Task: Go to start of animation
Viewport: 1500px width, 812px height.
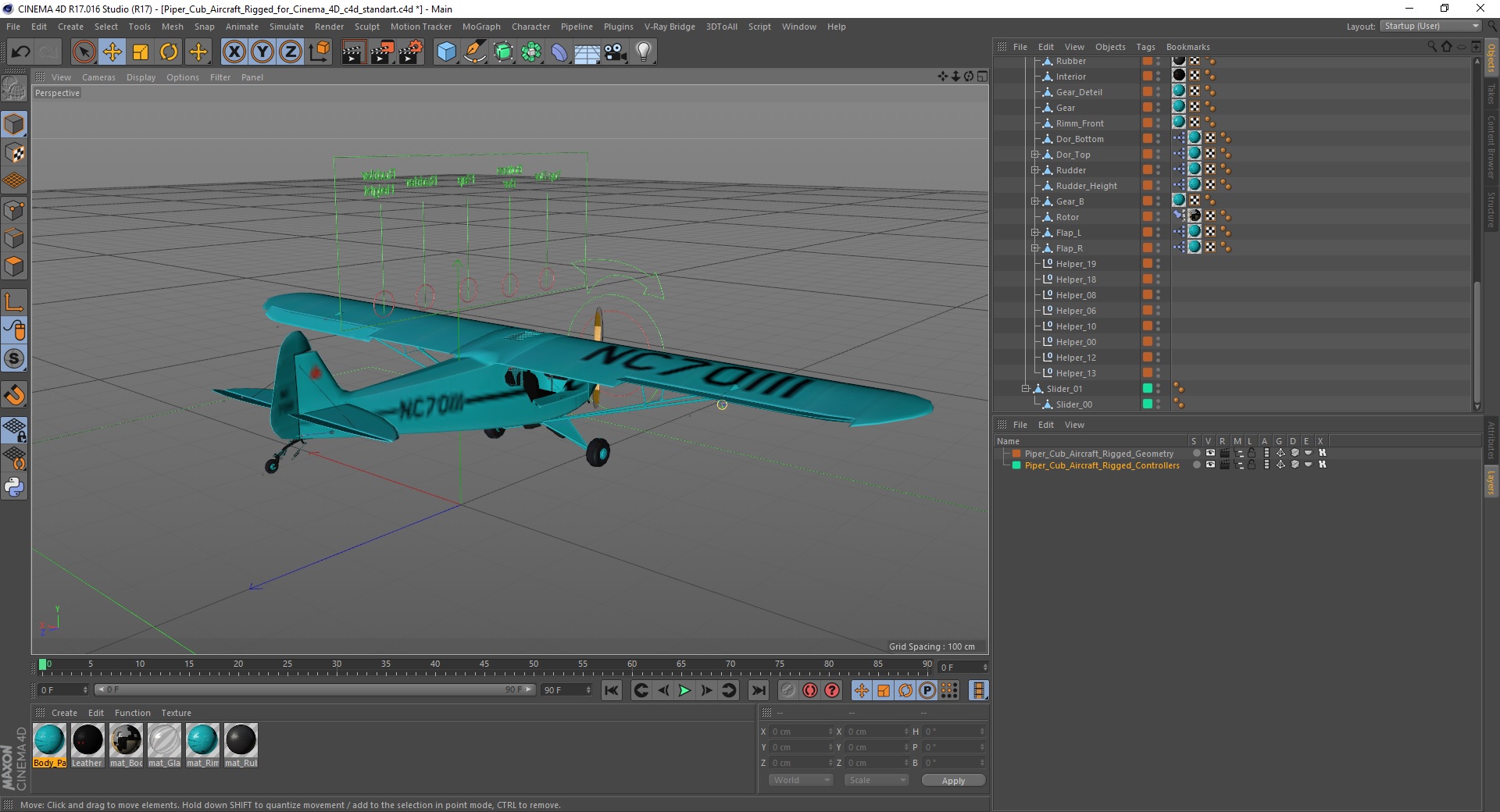Action: click(x=612, y=690)
